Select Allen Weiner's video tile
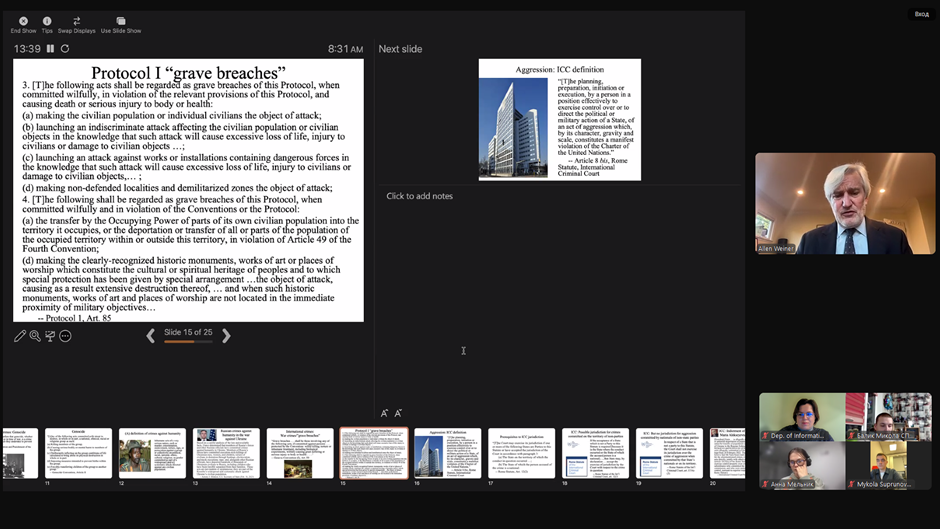This screenshot has height=529, width=940. coord(845,203)
